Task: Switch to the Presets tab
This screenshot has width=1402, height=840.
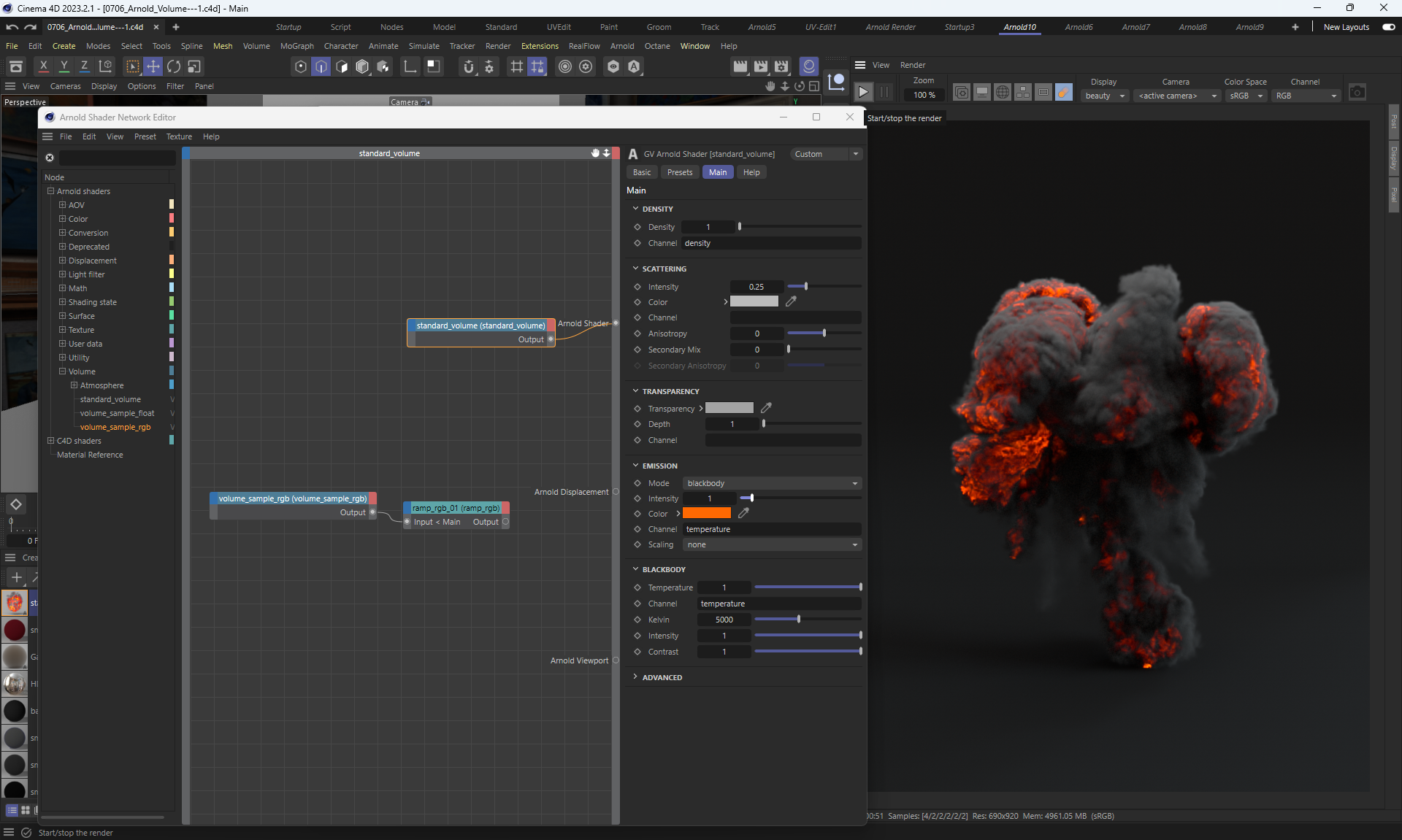Action: 679,172
